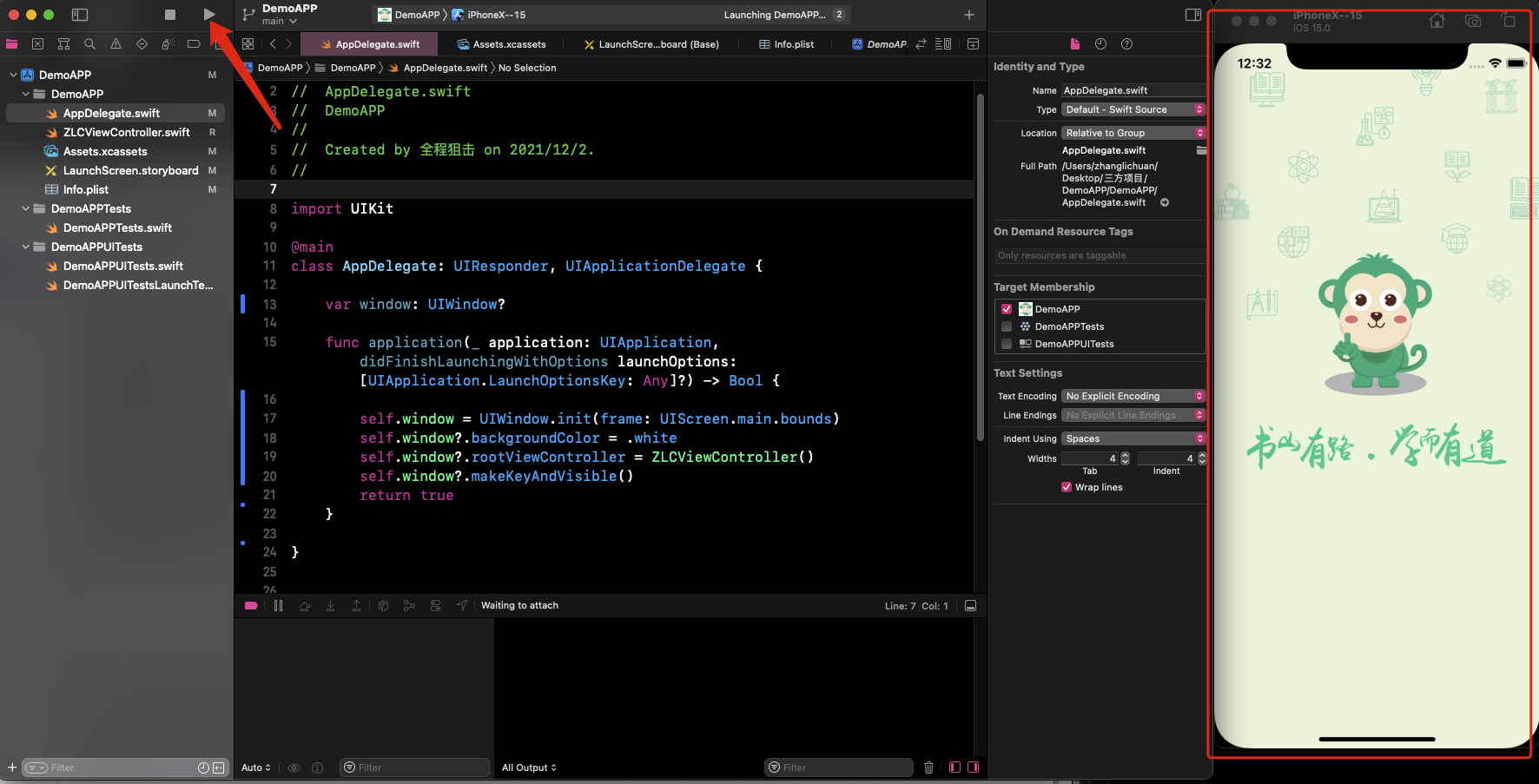Go forward in editor history
This screenshot has width=1539, height=784.
pyautogui.click(x=289, y=44)
